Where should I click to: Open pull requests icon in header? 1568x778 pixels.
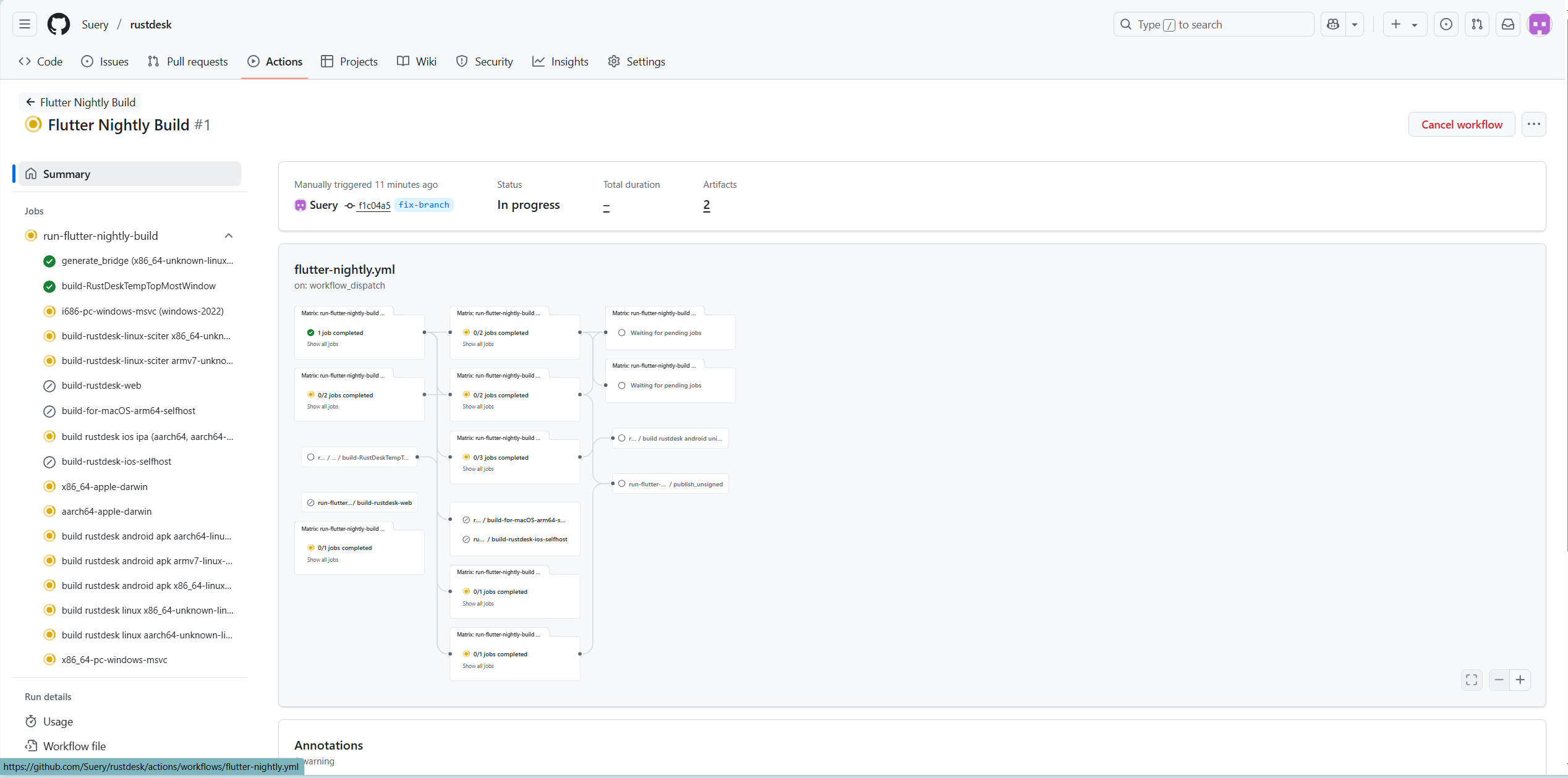(x=1477, y=24)
